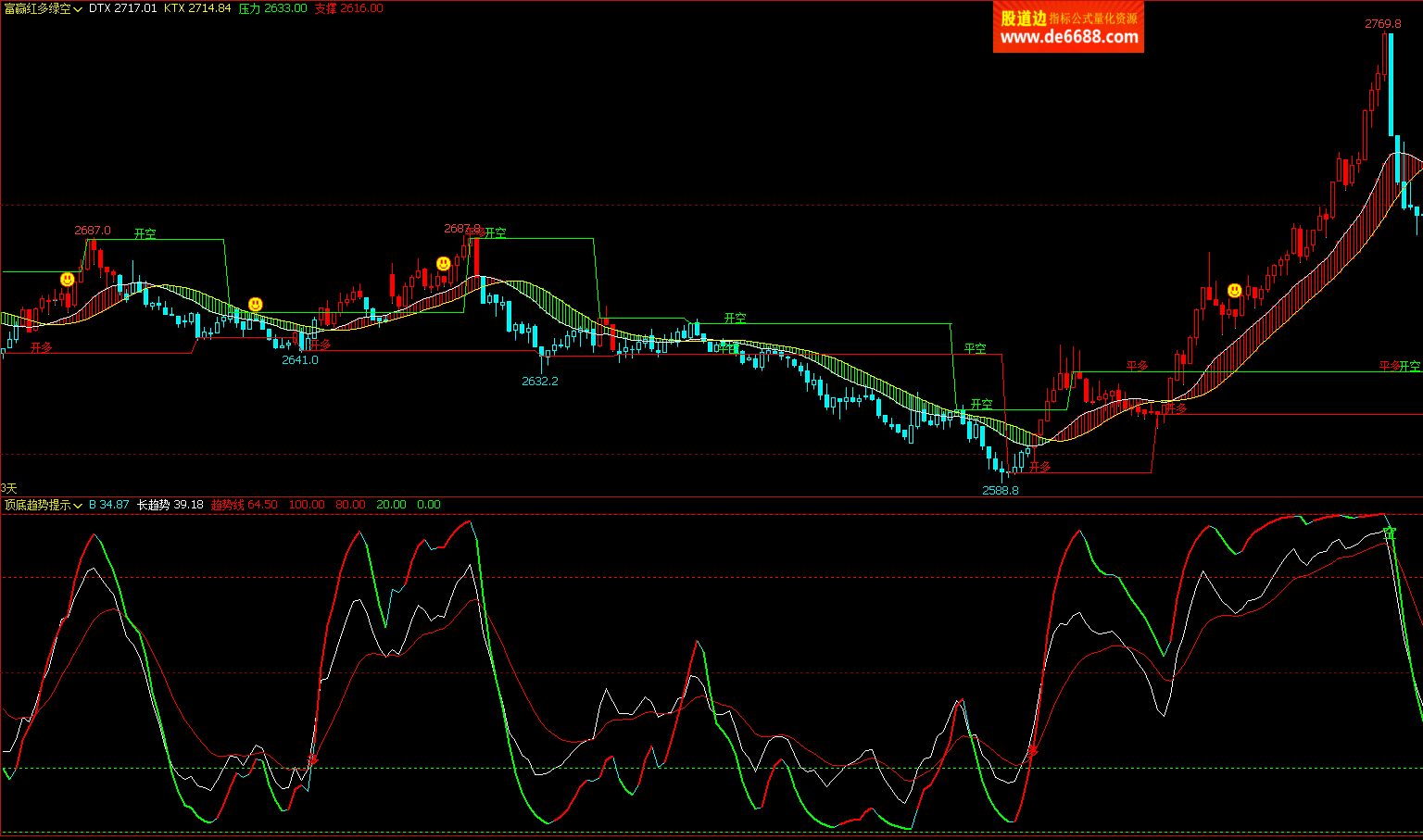
Task: Click red arrow signal on left of oscillator
Action: (313, 759)
